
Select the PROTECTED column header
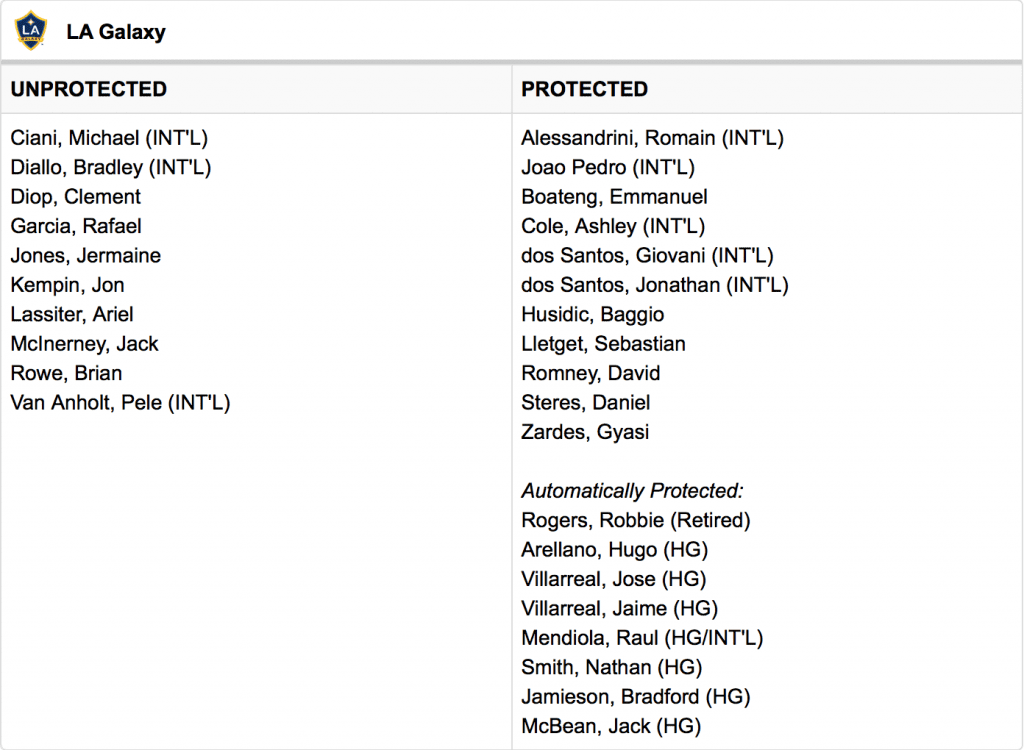[x=584, y=89]
